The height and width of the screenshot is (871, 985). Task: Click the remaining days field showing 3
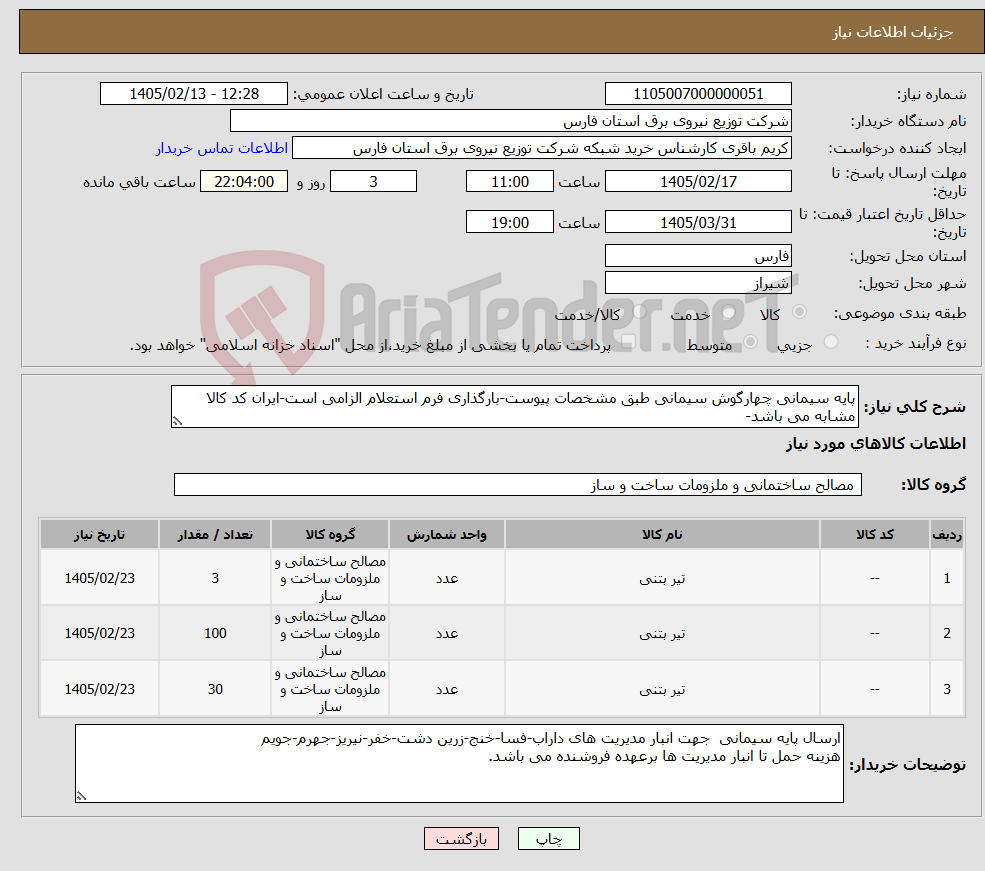tap(373, 181)
